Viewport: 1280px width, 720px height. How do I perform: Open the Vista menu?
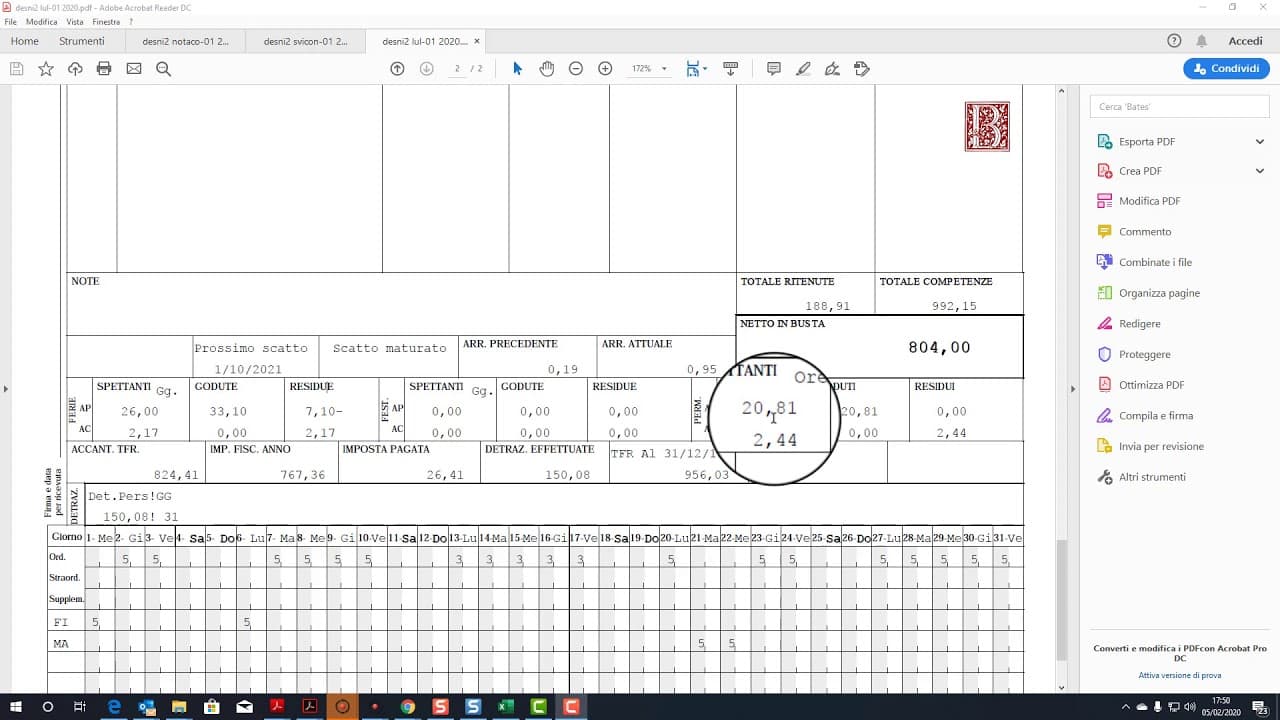pos(75,21)
